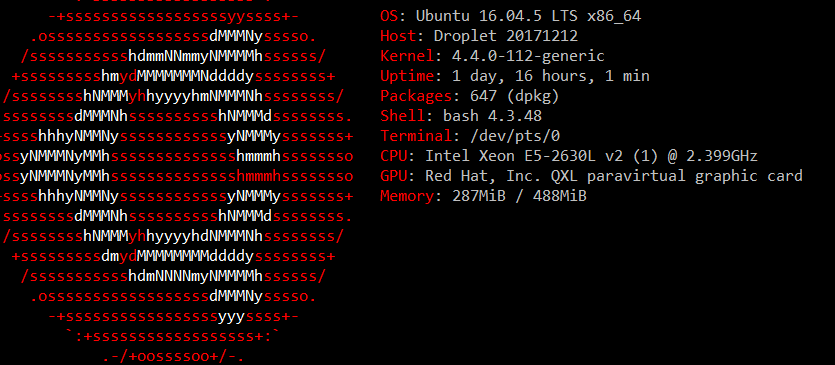Click the Terminal label
Viewport: 835px width, 365px height.
tap(416, 136)
